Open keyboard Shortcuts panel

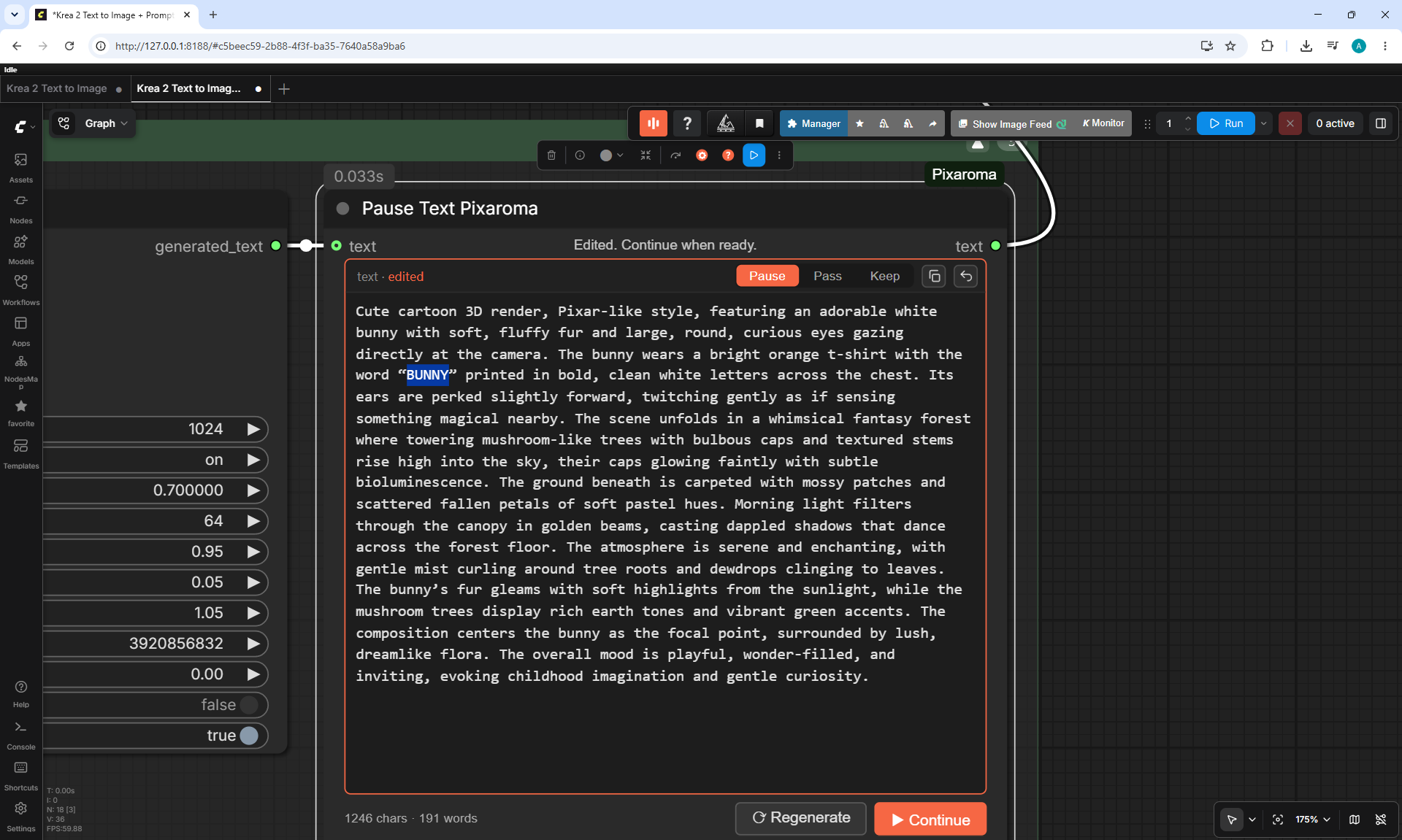point(20,775)
